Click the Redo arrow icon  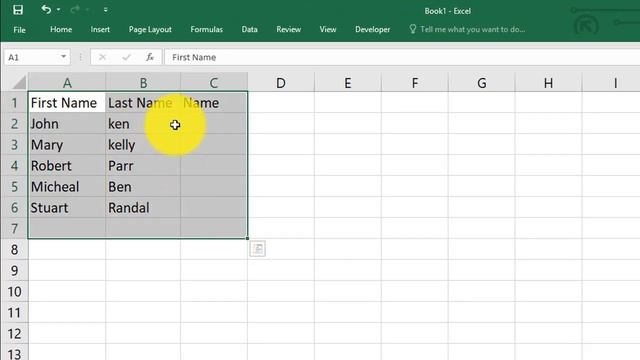tap(75, 9)
